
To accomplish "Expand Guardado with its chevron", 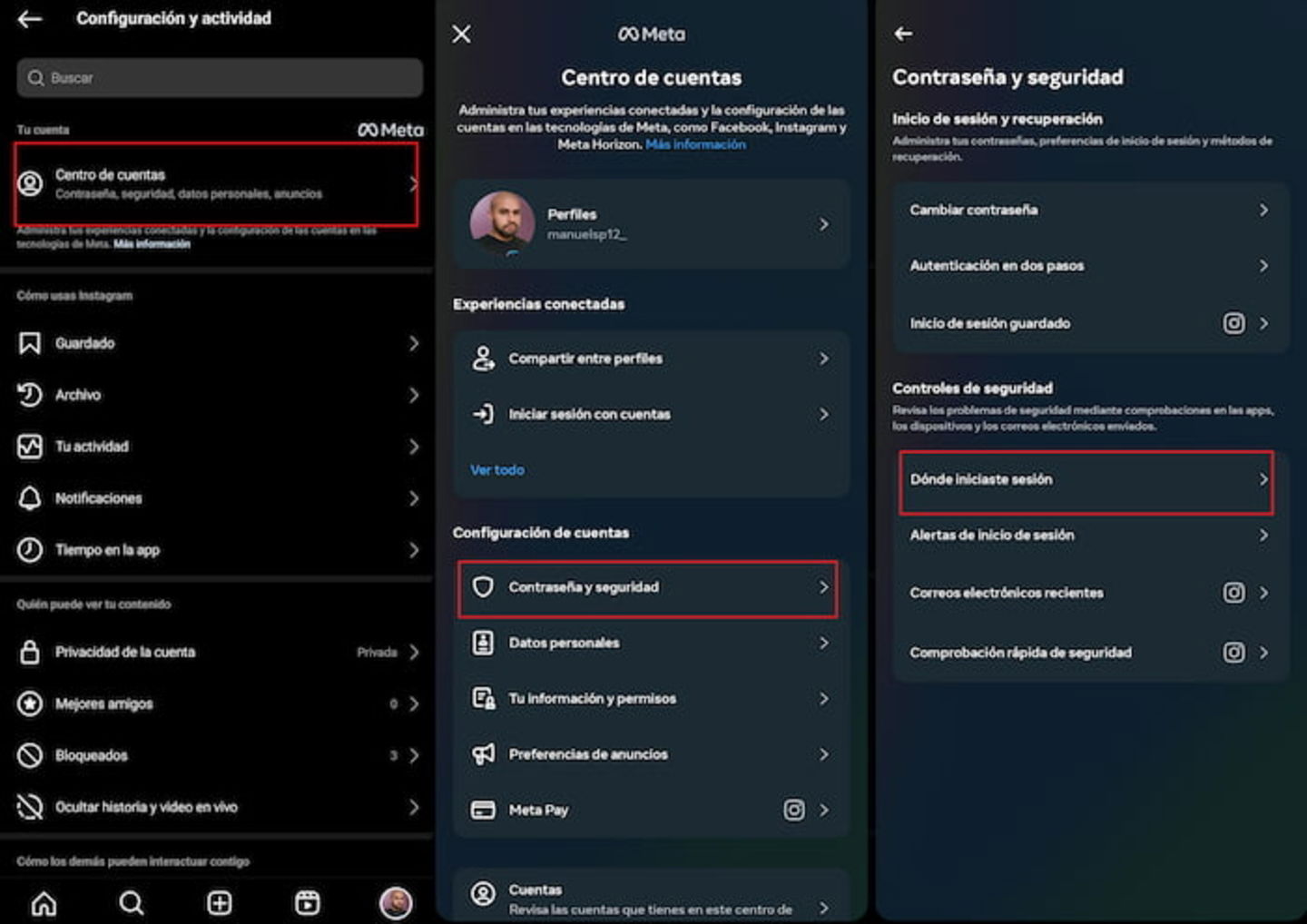I will click(x=413, y=343).
